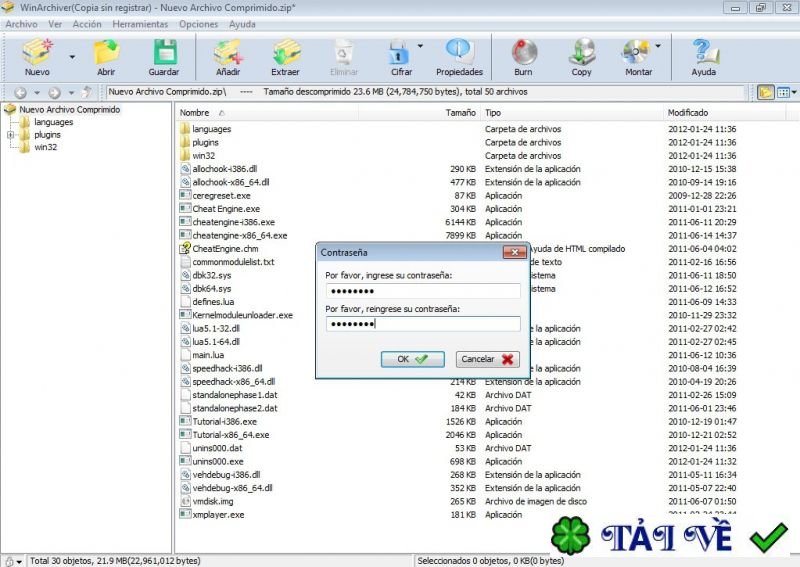Viewport: 800px width, 567px height.
Task: Select the allochook-i386.dll file icon
Action: point(185,168)
